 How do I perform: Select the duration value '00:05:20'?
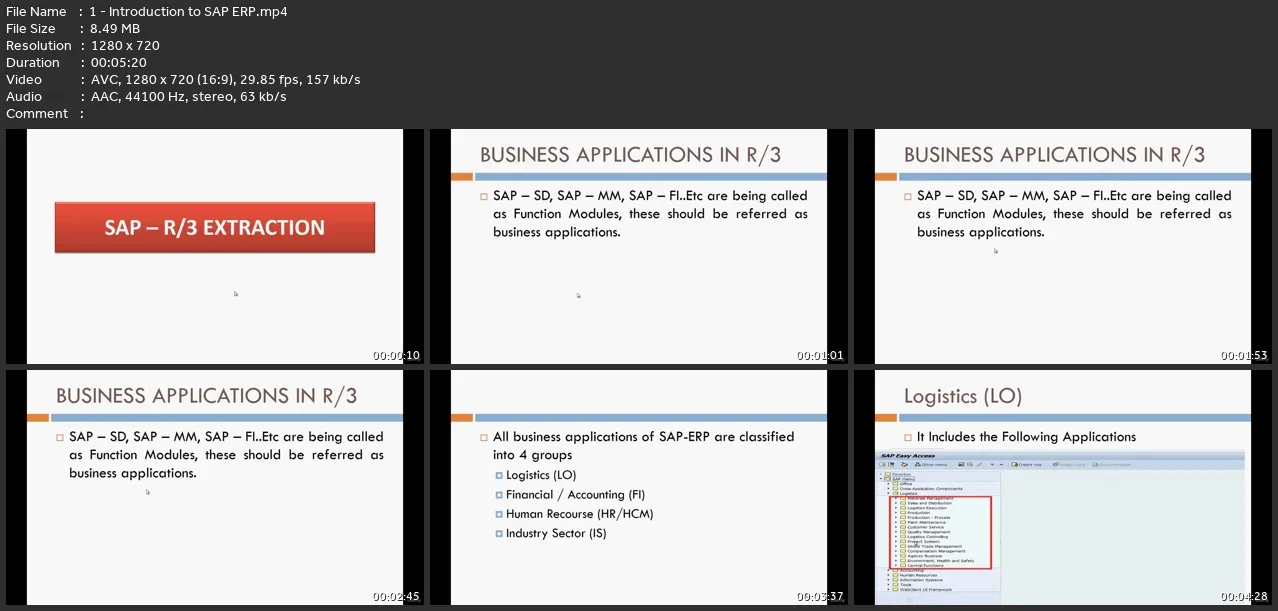119,62
